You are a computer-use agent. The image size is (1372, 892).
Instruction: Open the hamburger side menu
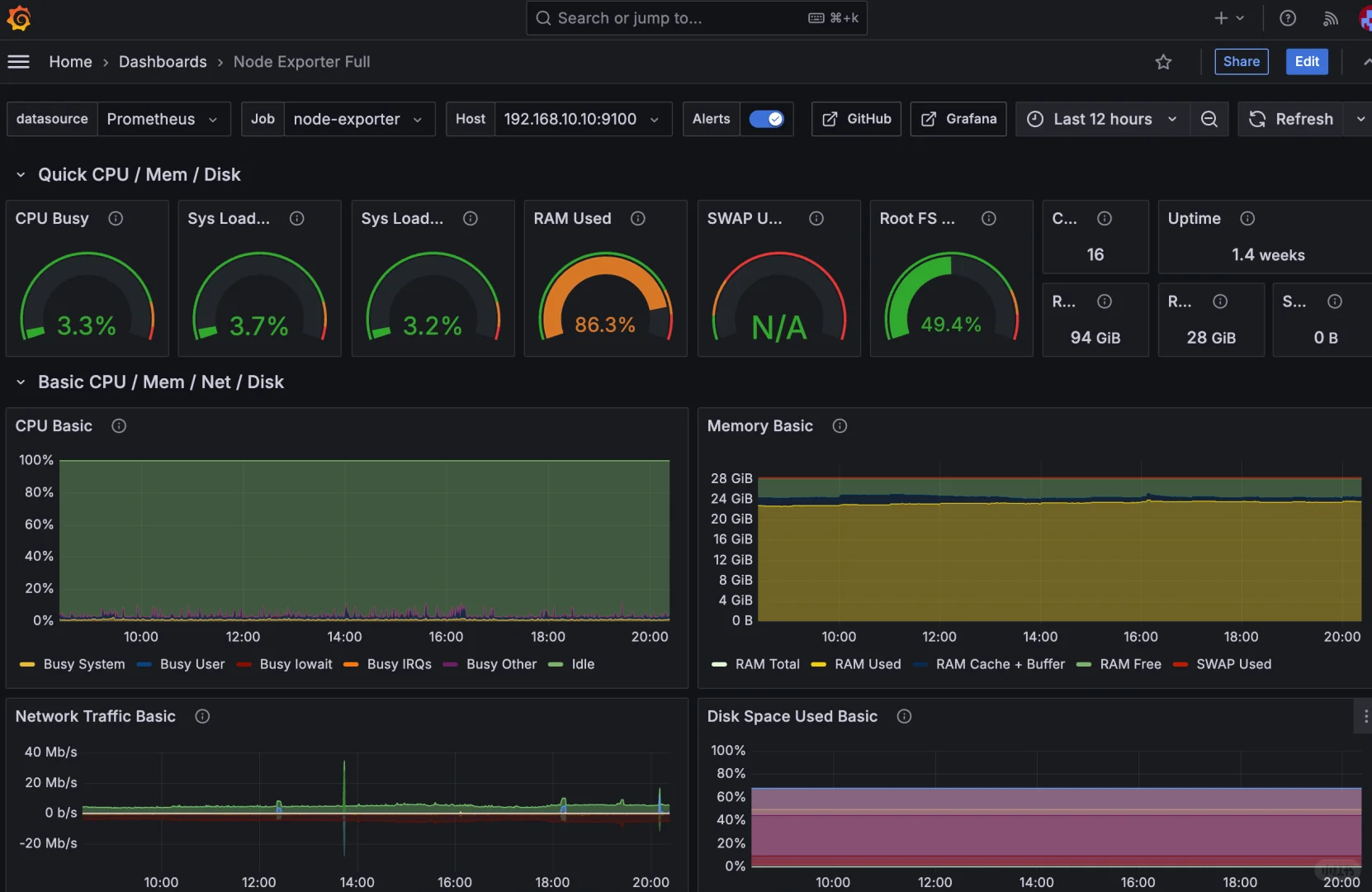tap(18, 62)
